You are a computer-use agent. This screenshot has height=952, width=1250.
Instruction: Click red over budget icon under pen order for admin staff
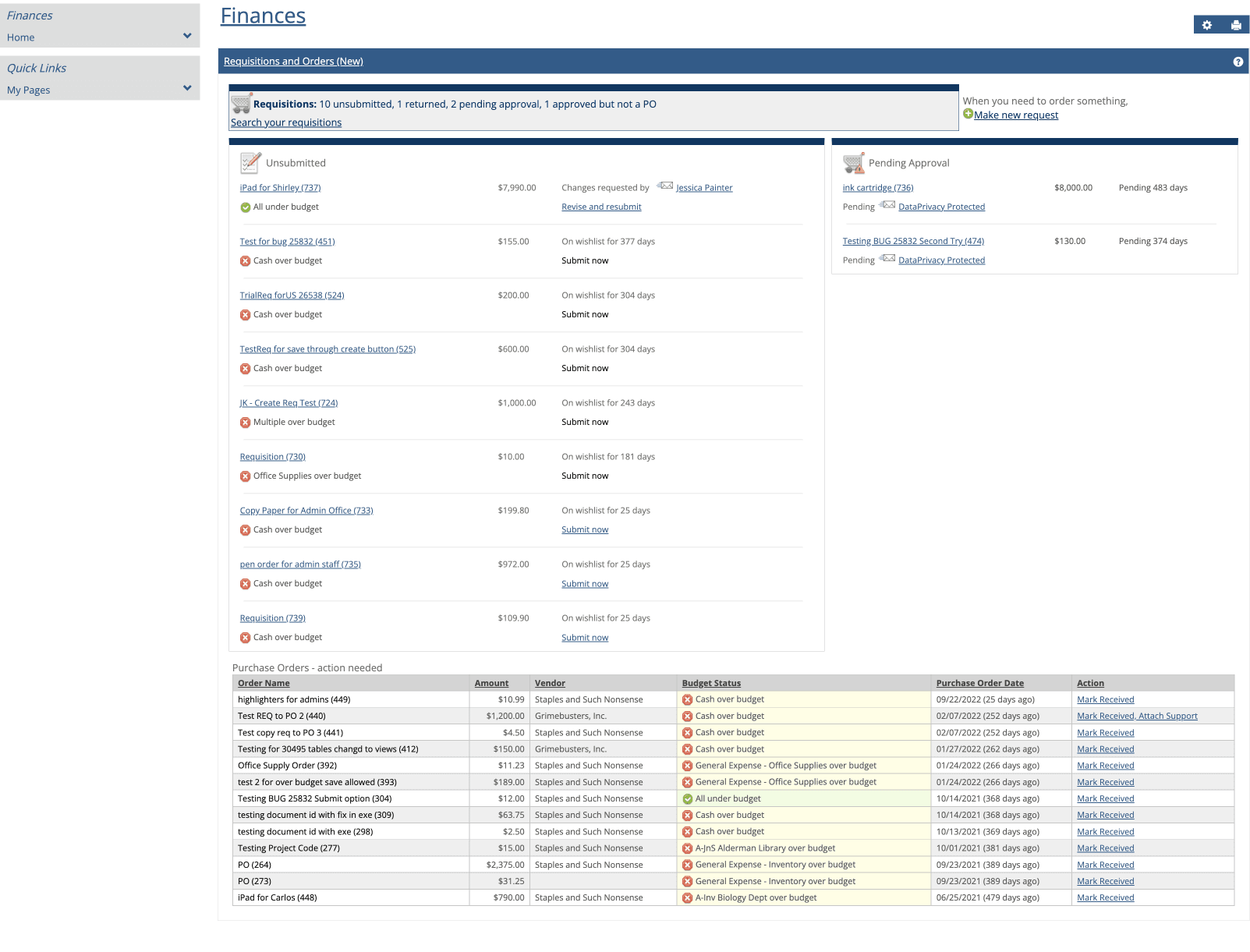pyautogui.click(x=246, y=584)
